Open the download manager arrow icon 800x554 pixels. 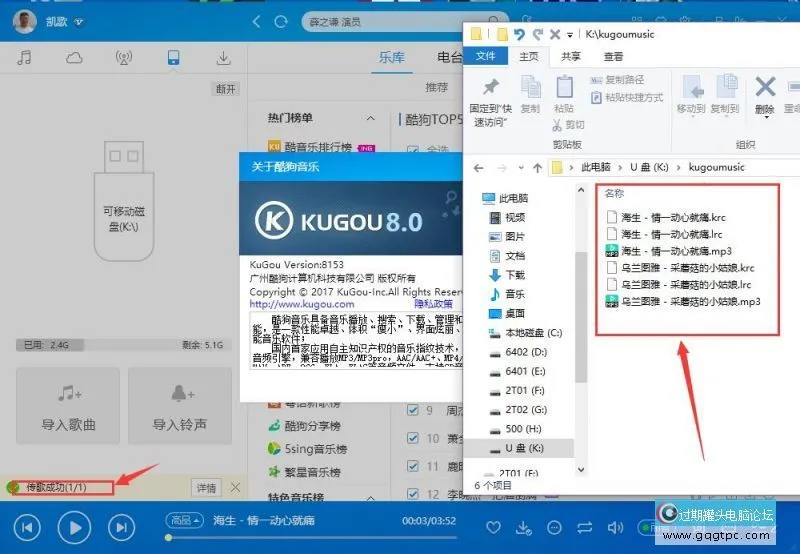(x=223, y=57)
